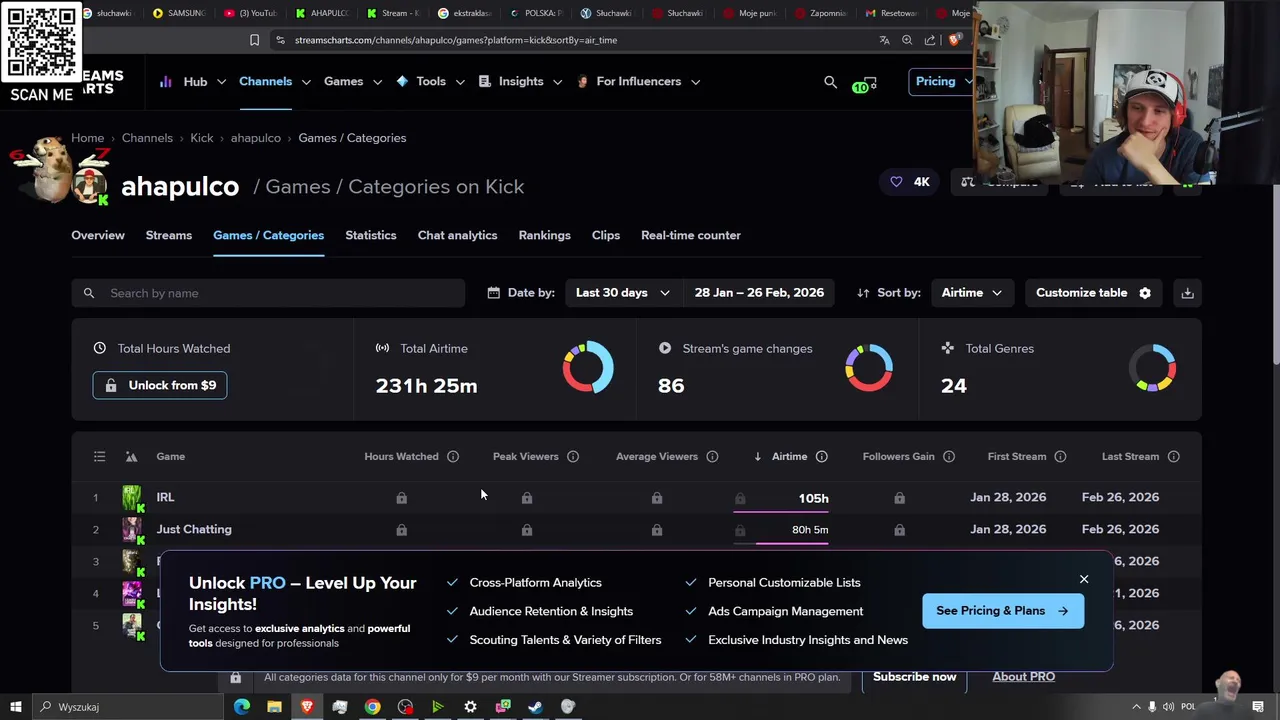
Task: Expand the Hub menu dropdown
Action: pyautogui.click(x=192, y=82)
